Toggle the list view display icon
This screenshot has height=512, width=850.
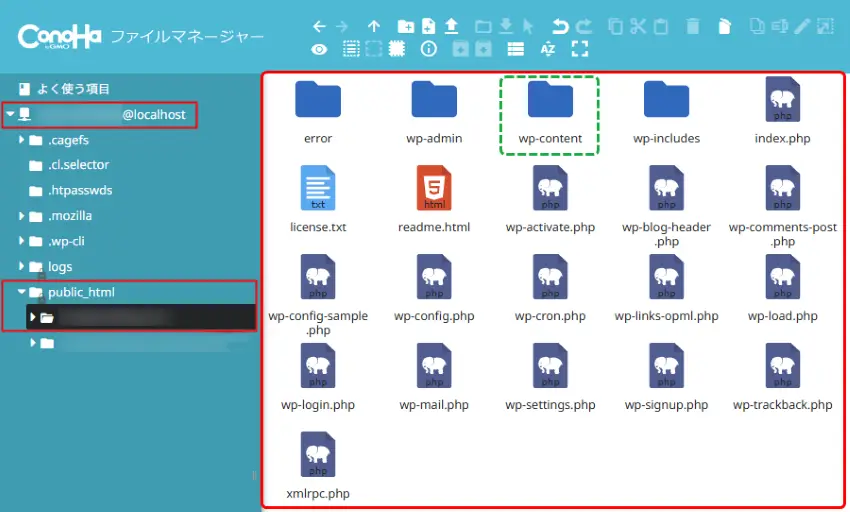point(515,49)
